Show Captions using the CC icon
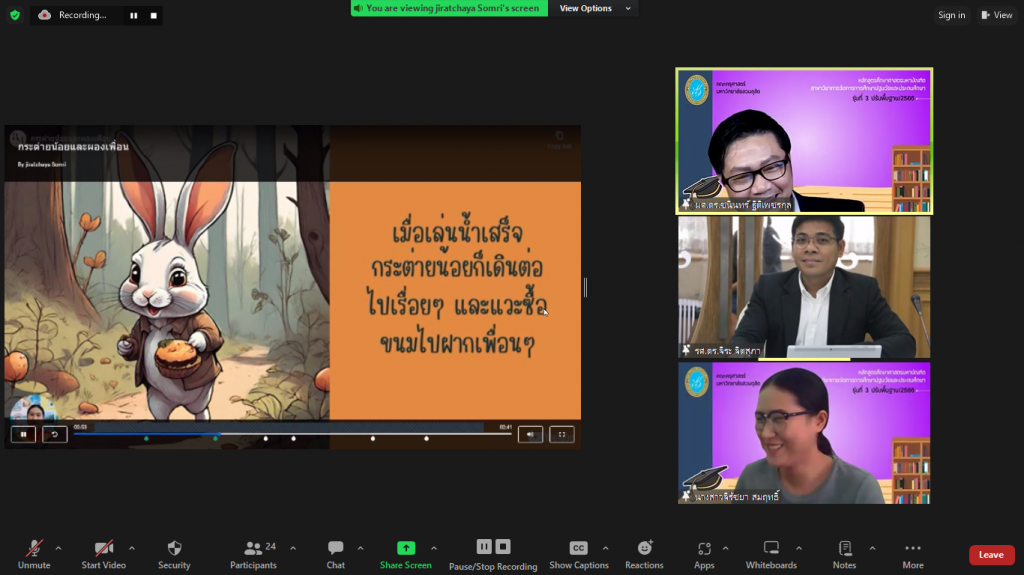Screen dimensions: 1024x575 (578, 548)
